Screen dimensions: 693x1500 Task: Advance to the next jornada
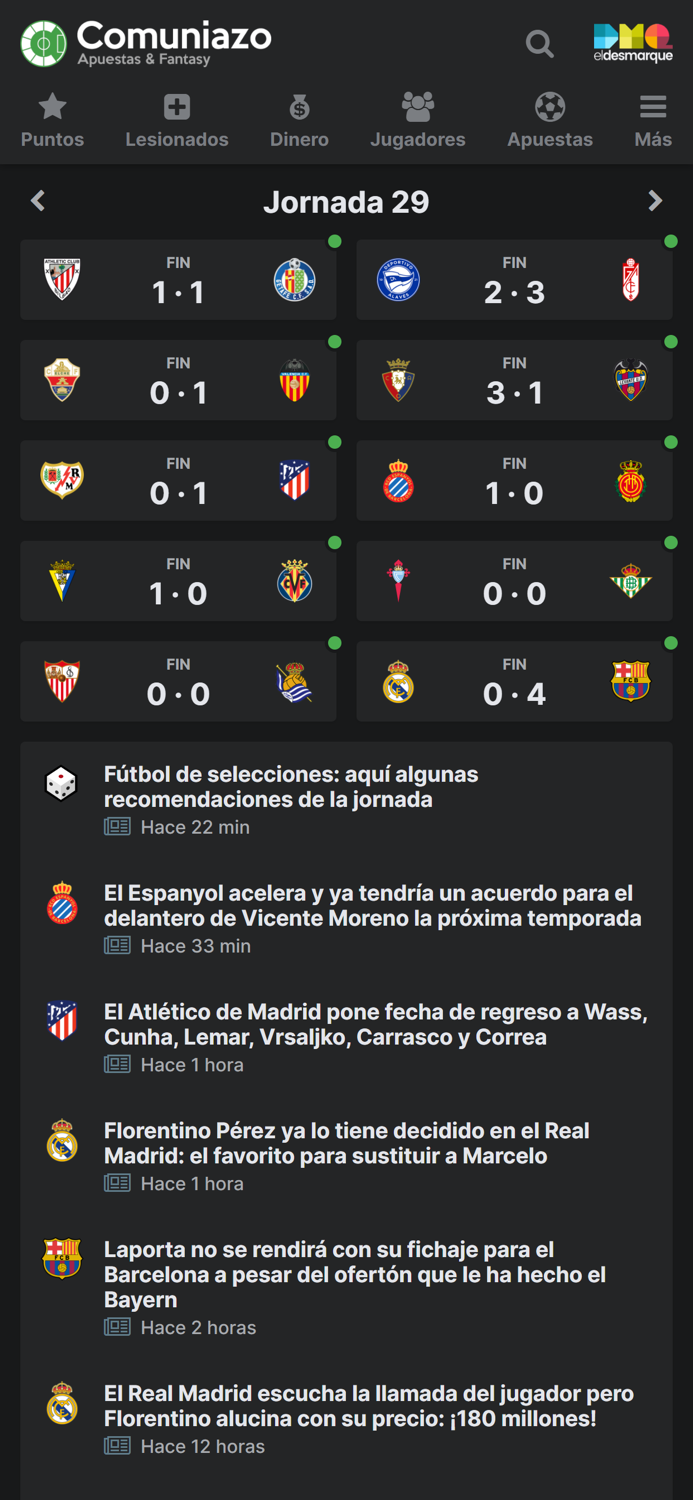[x=656, y=200]
